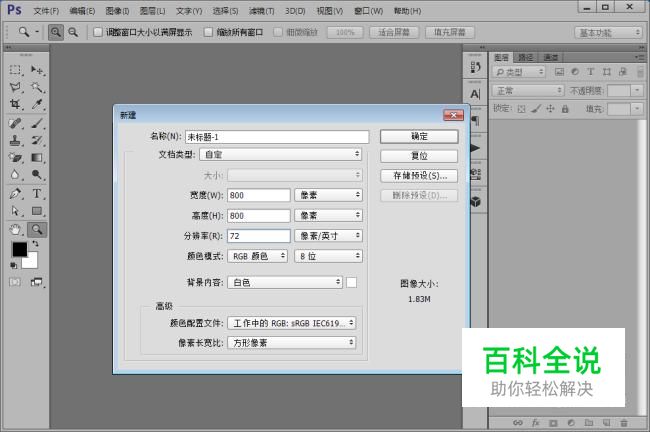650x432 pixels.
Task: Click the 确定 button
Action: point(419,136)
